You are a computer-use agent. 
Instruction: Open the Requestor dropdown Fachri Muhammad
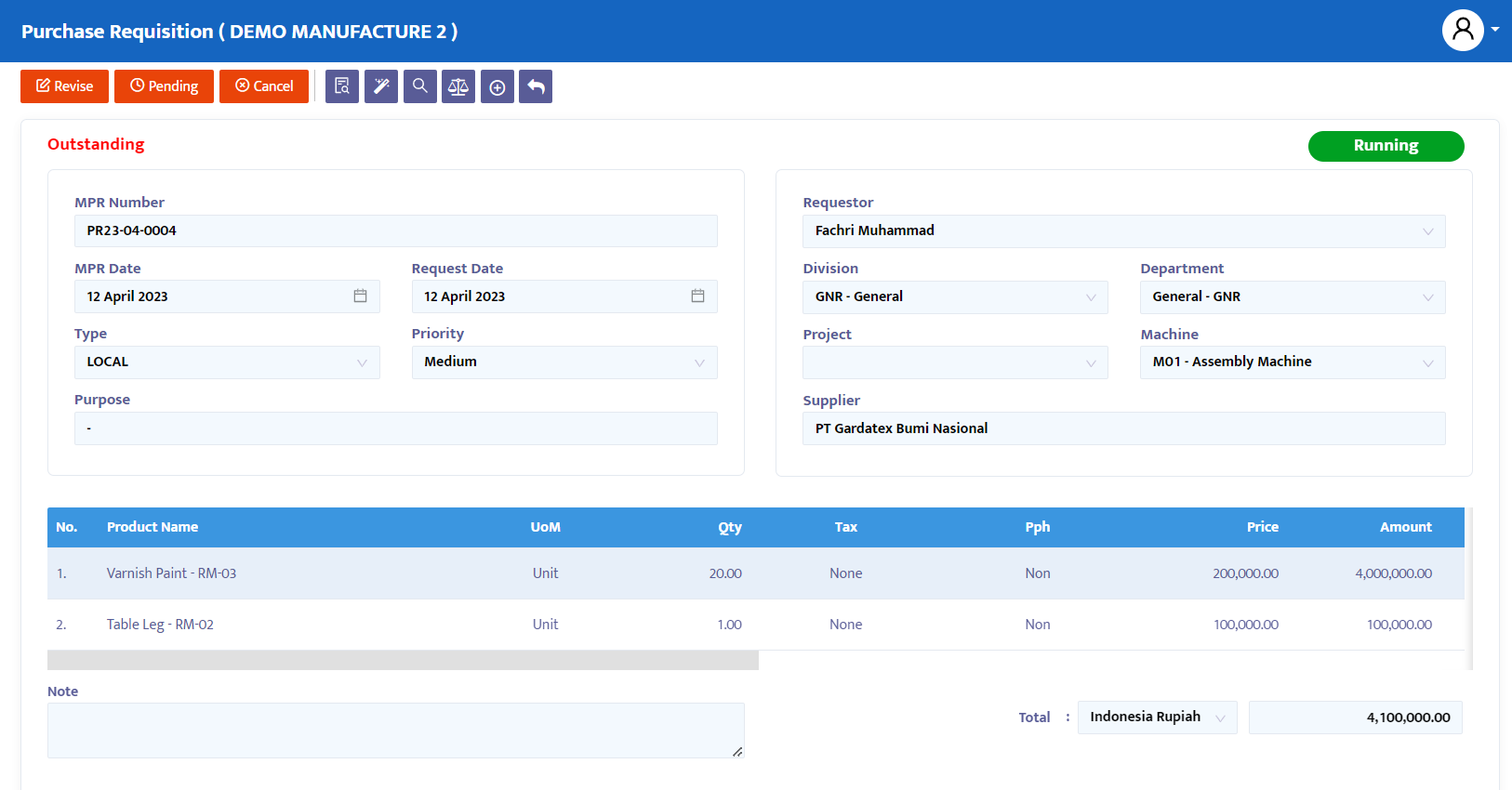coord(1124,231)
